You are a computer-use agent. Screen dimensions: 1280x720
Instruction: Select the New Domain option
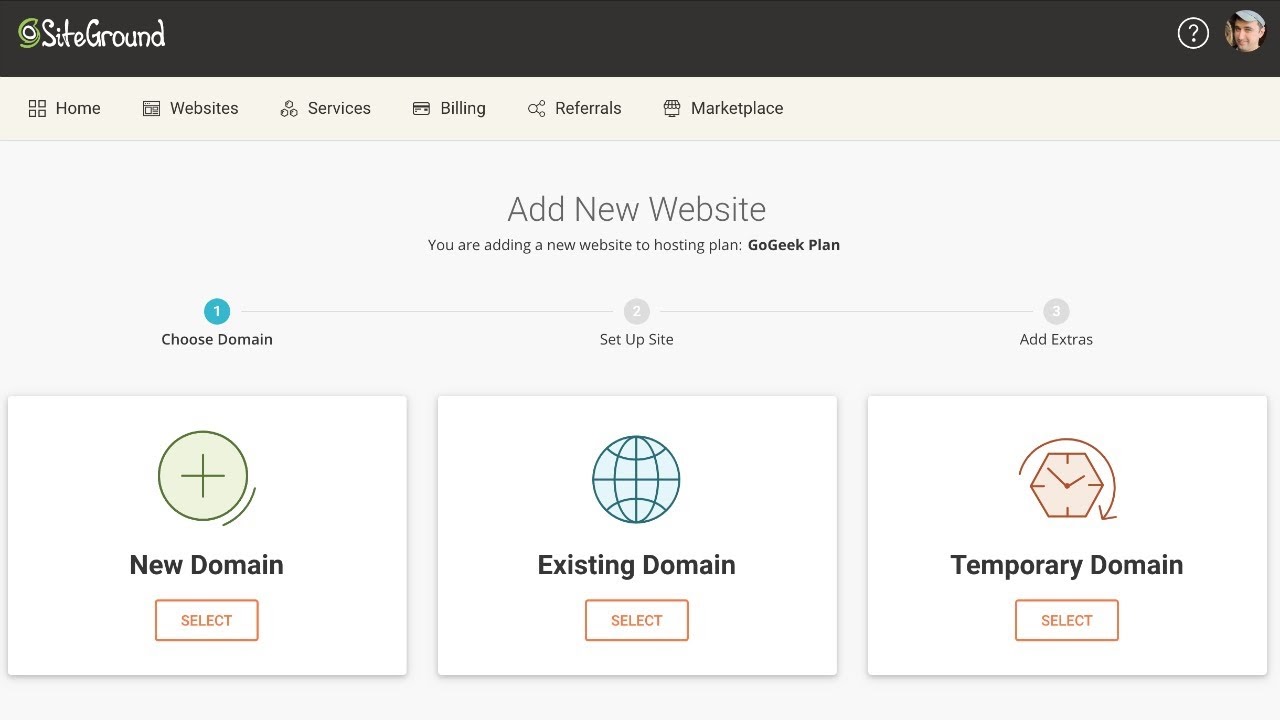tap(206, 620)
